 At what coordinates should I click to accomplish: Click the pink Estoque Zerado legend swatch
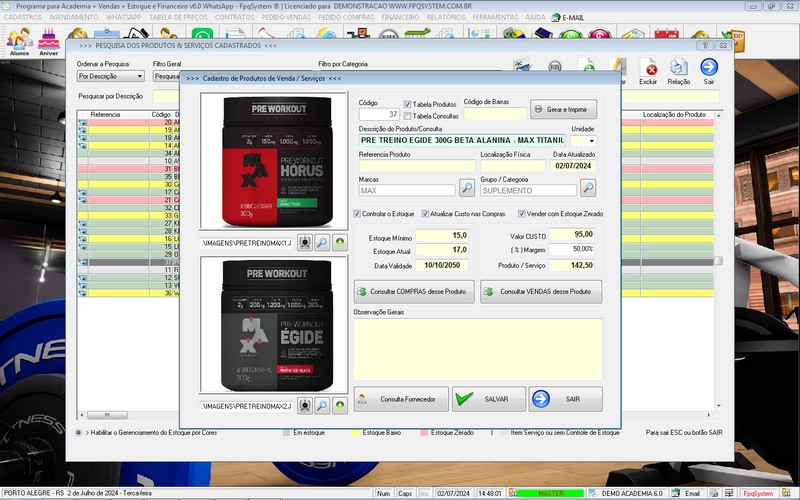click(x=424, y=433)
